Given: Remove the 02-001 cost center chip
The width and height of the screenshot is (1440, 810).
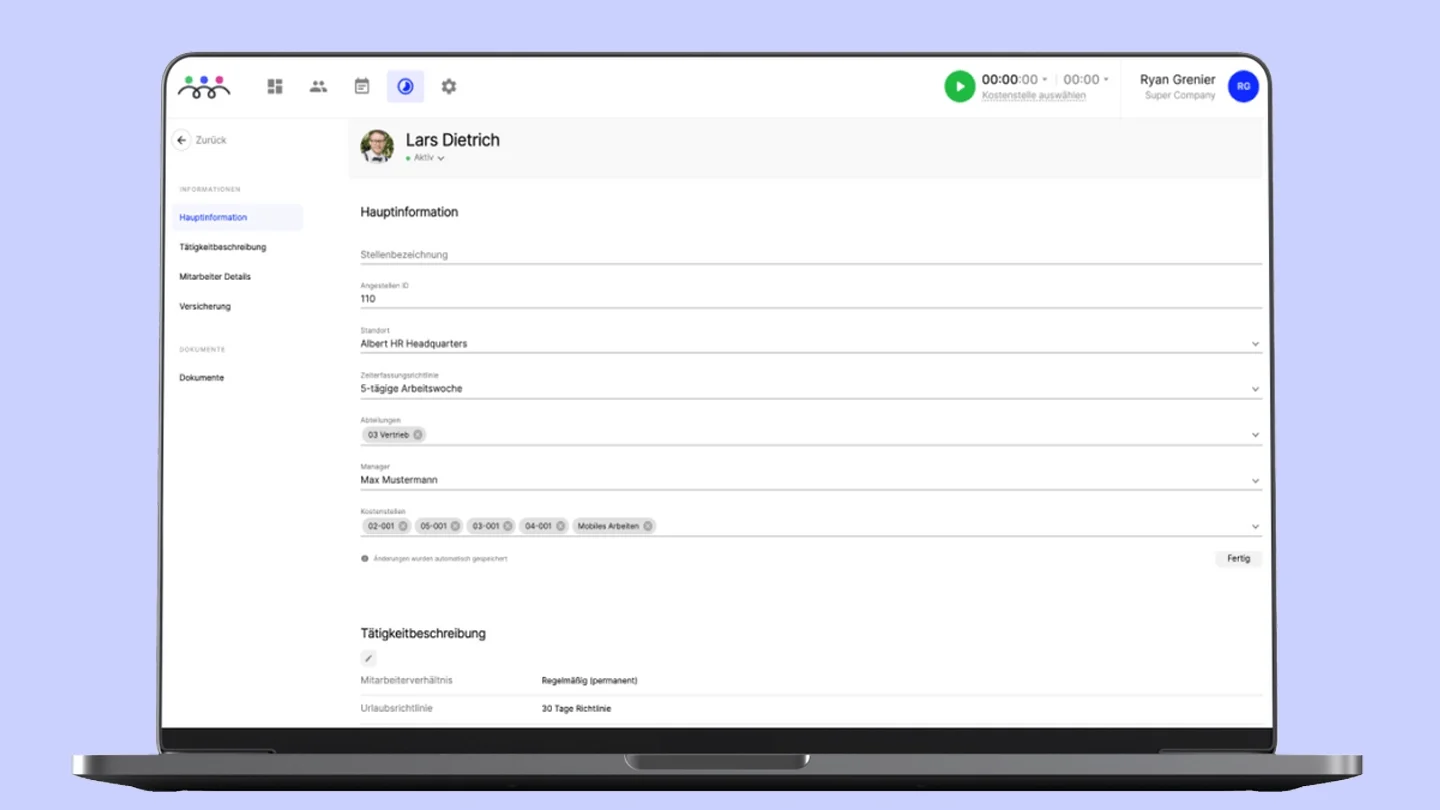Looking at the screenshot, I should (403, 526).
